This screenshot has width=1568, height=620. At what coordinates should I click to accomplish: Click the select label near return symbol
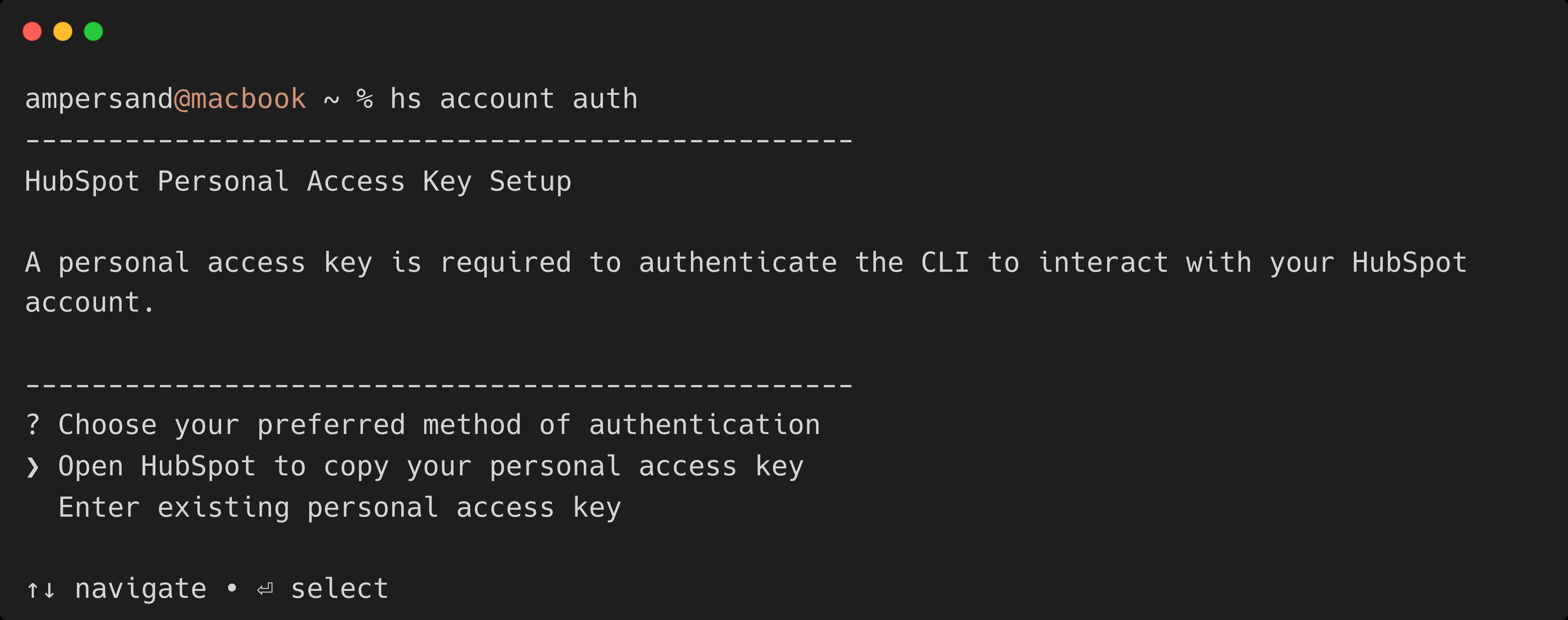tap(341, 588)
